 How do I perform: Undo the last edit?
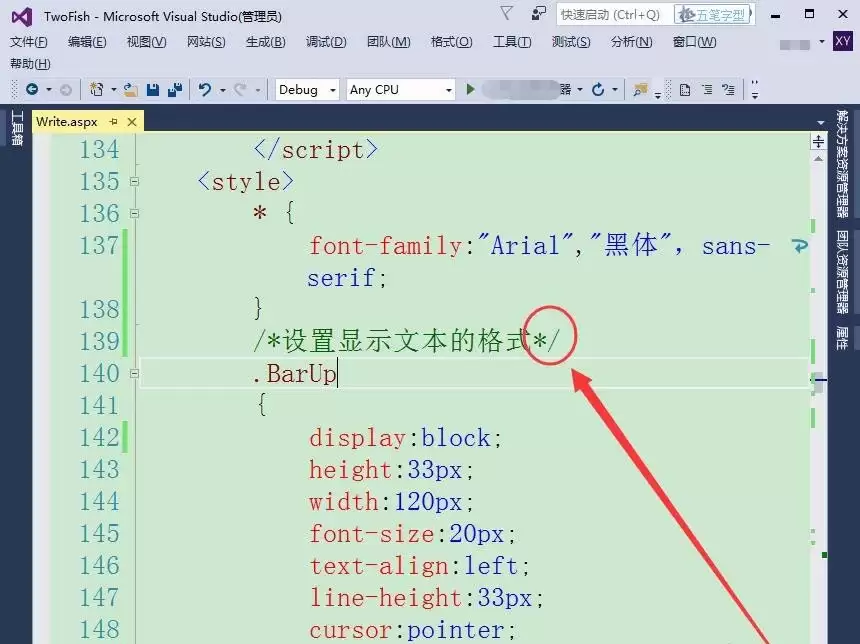pos(203,90)
